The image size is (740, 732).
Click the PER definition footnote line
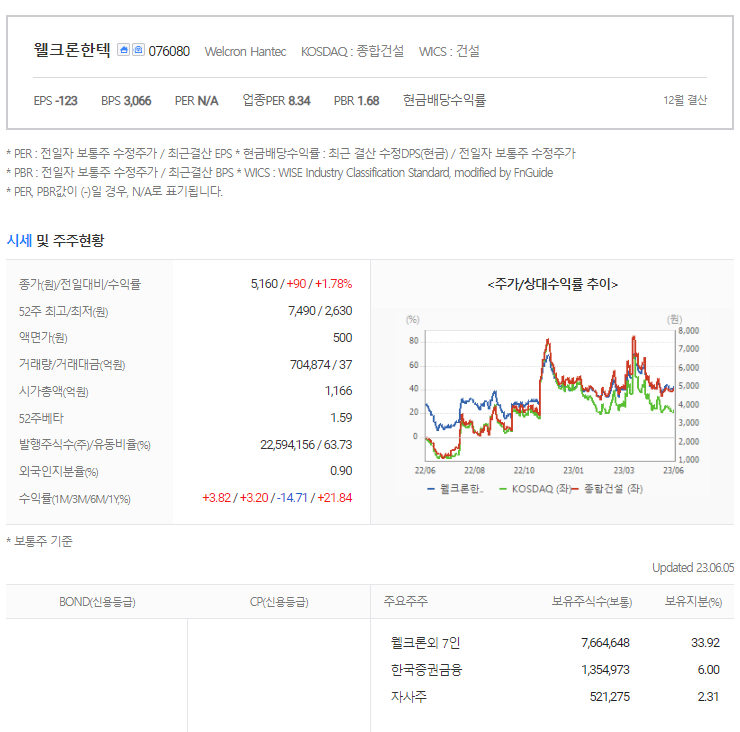pos(291,153)
